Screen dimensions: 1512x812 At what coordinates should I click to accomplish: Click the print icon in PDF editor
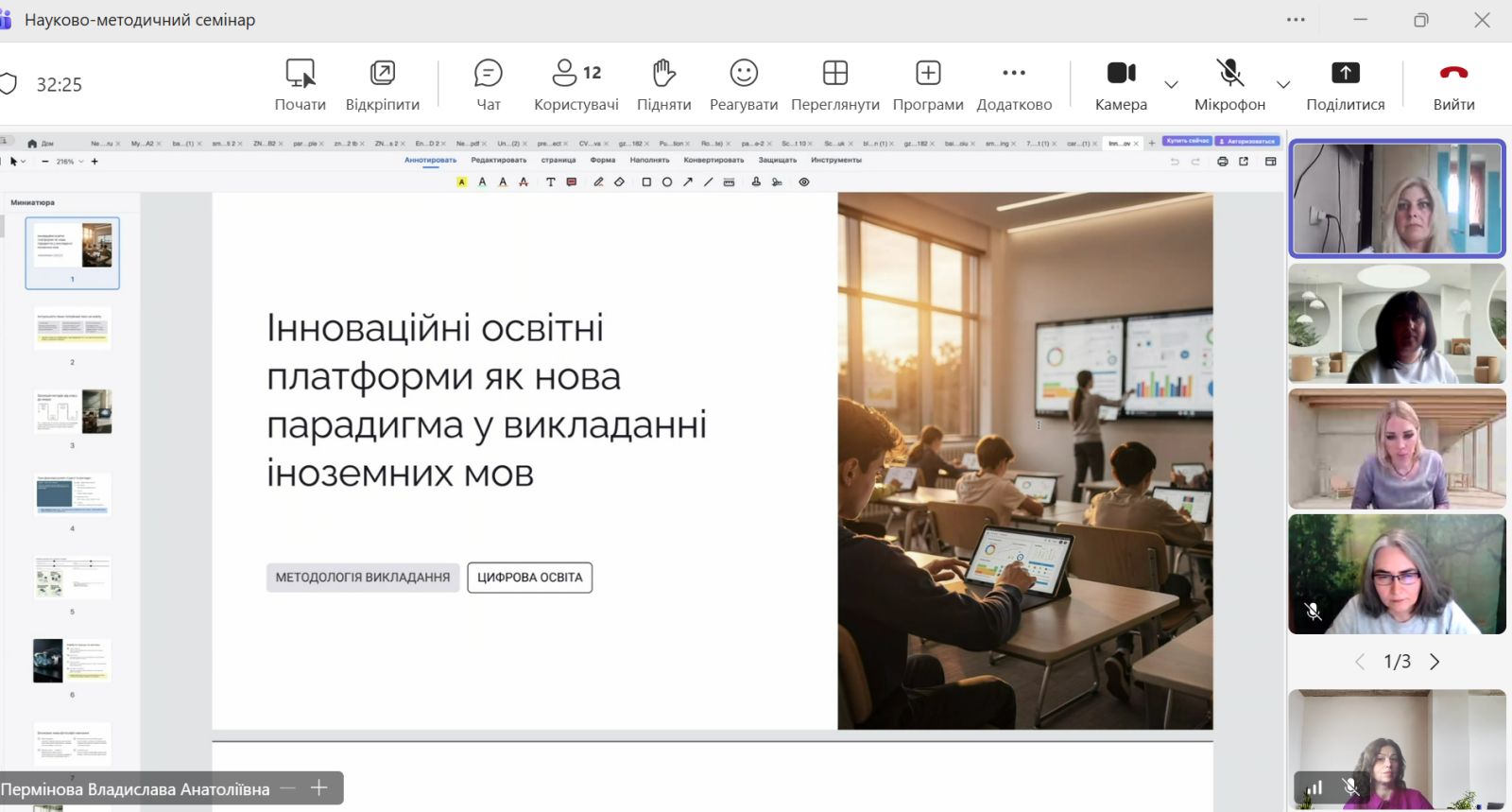[1223, 162]
